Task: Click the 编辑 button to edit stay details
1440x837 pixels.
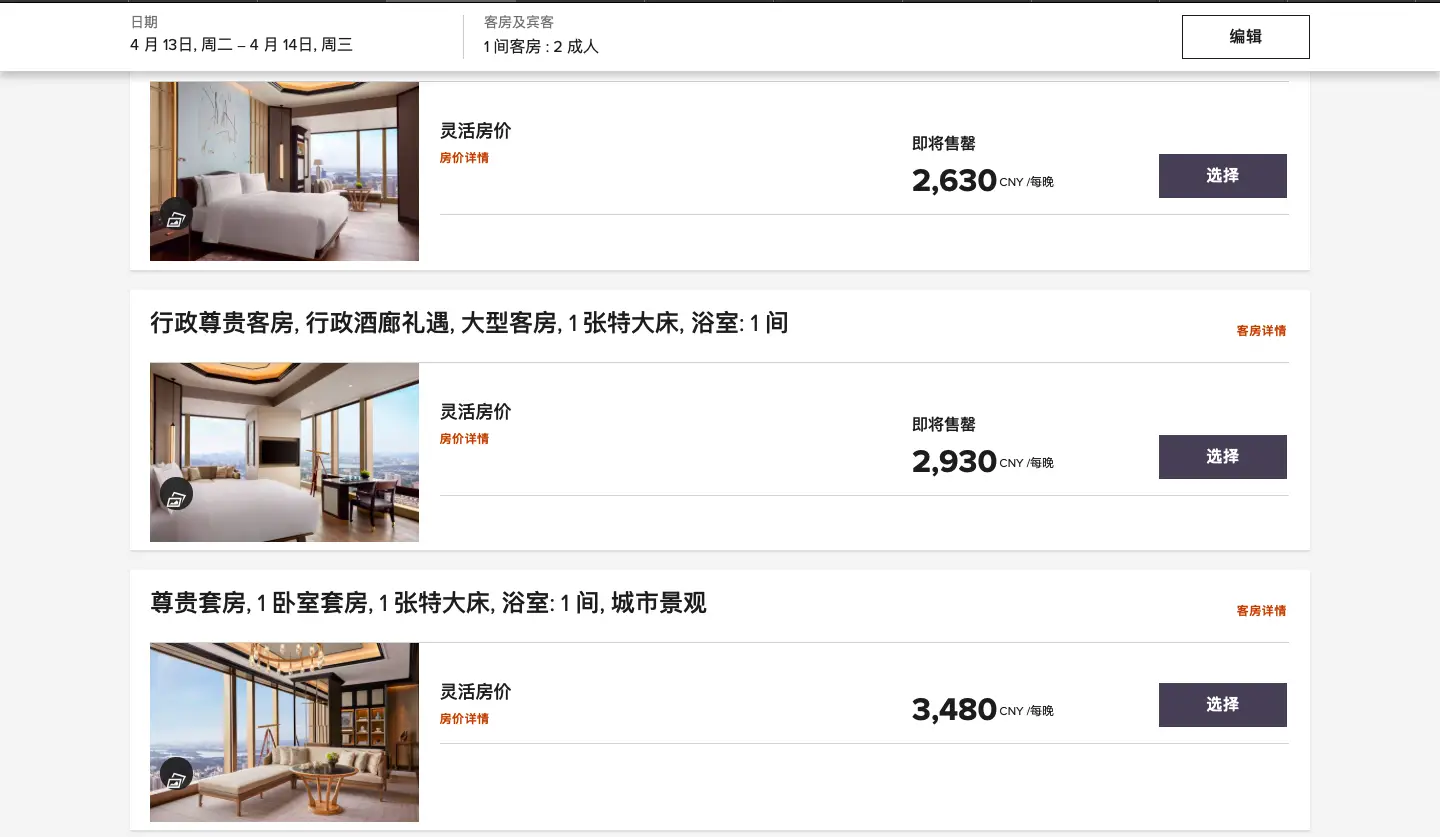Action: pyautogui.click(x=1245, y=36)
